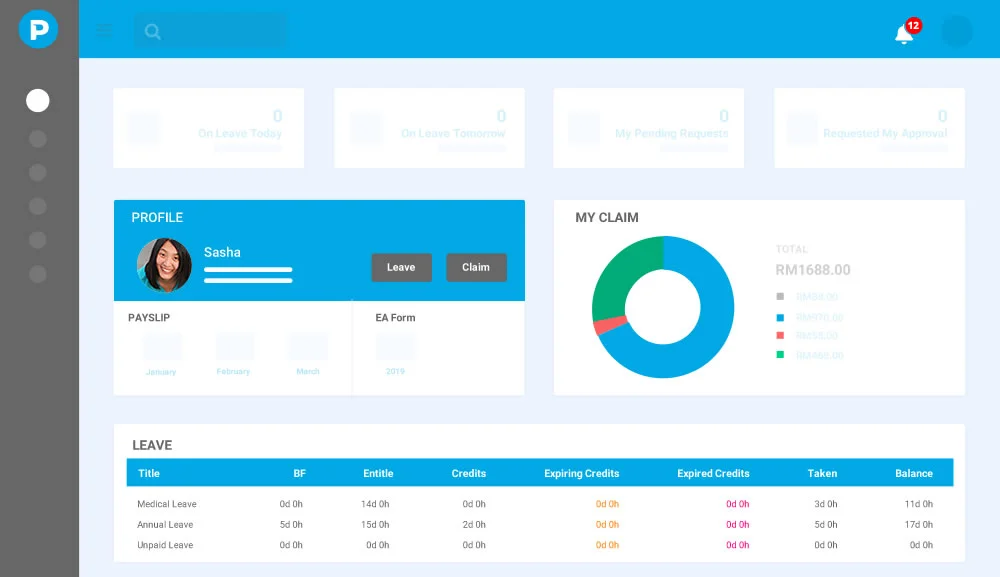Expand the Requested My Approval card
The height and width of the screenshot is (577, 1000).
tap(868, 128)
